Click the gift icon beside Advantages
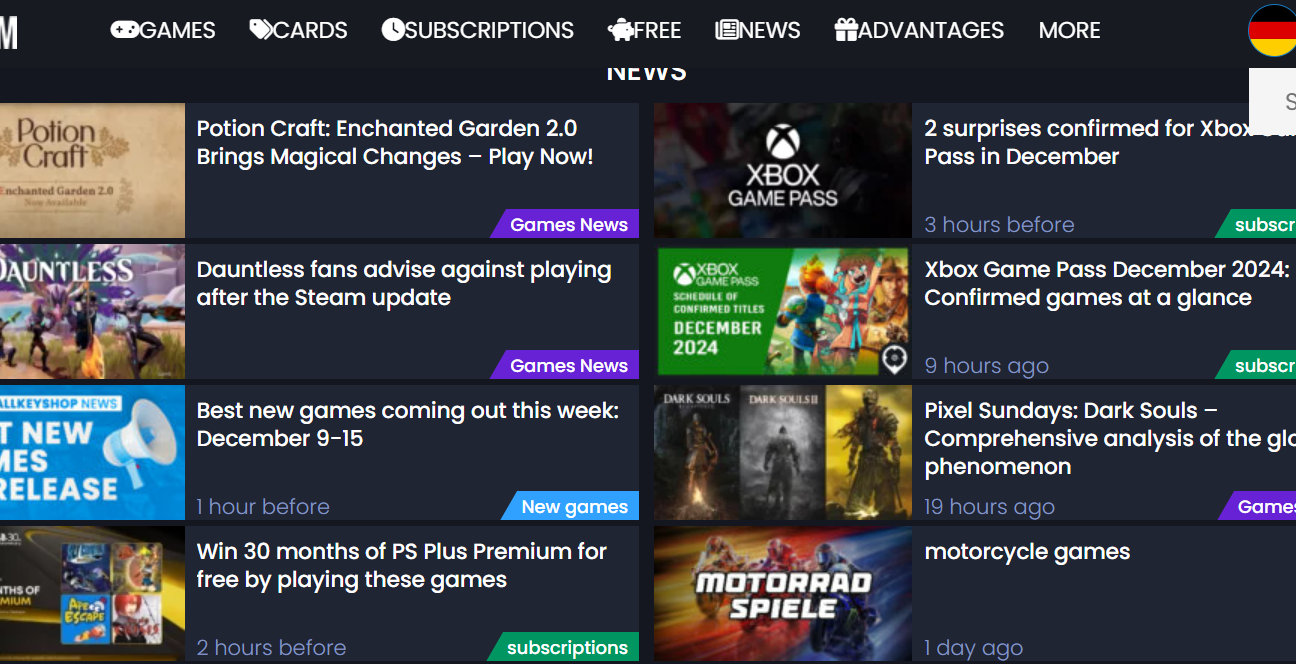This screenshot has width=1296, height=664. 846,30
